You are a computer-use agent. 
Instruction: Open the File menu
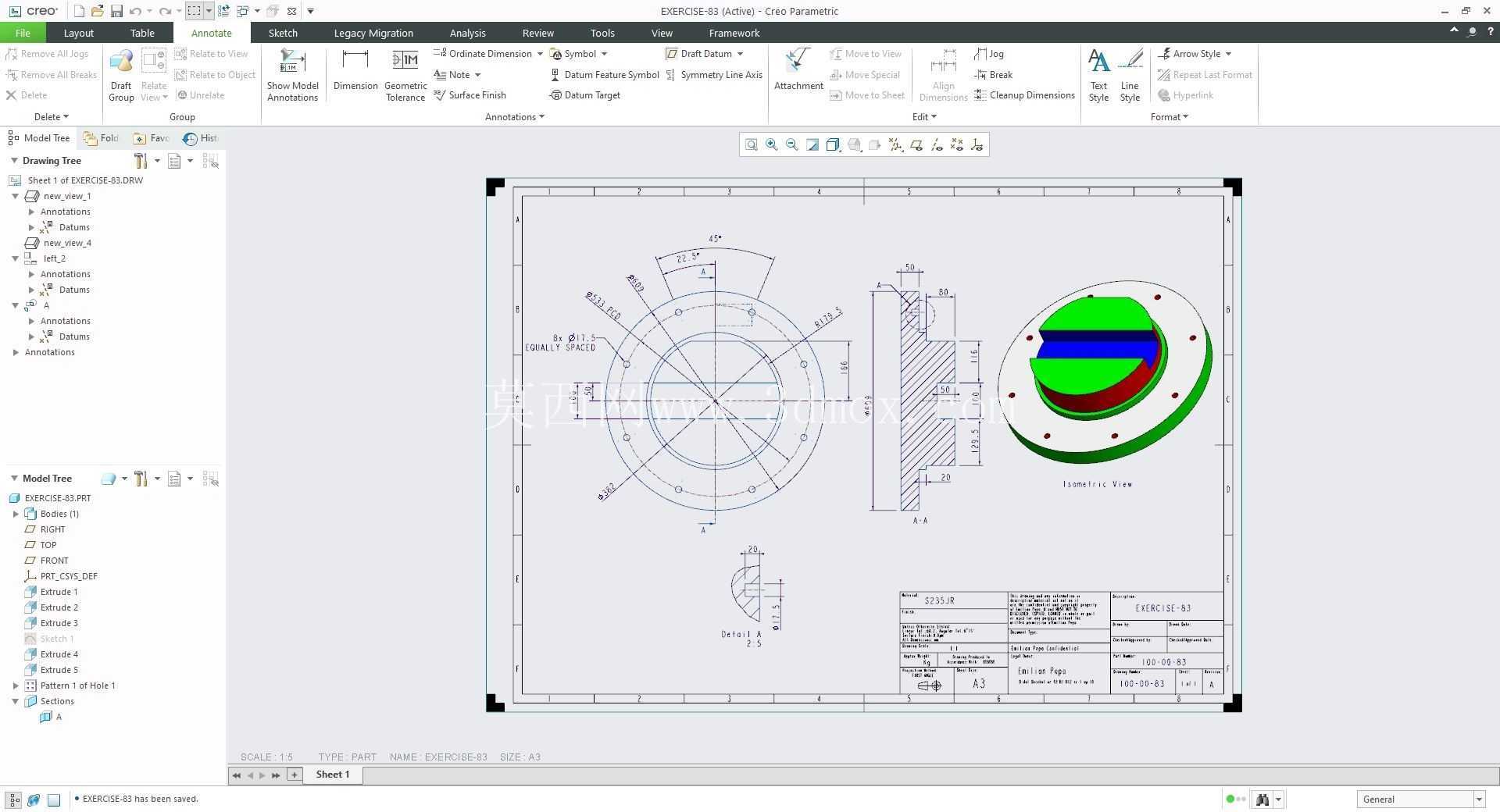[x=23, y=33]
